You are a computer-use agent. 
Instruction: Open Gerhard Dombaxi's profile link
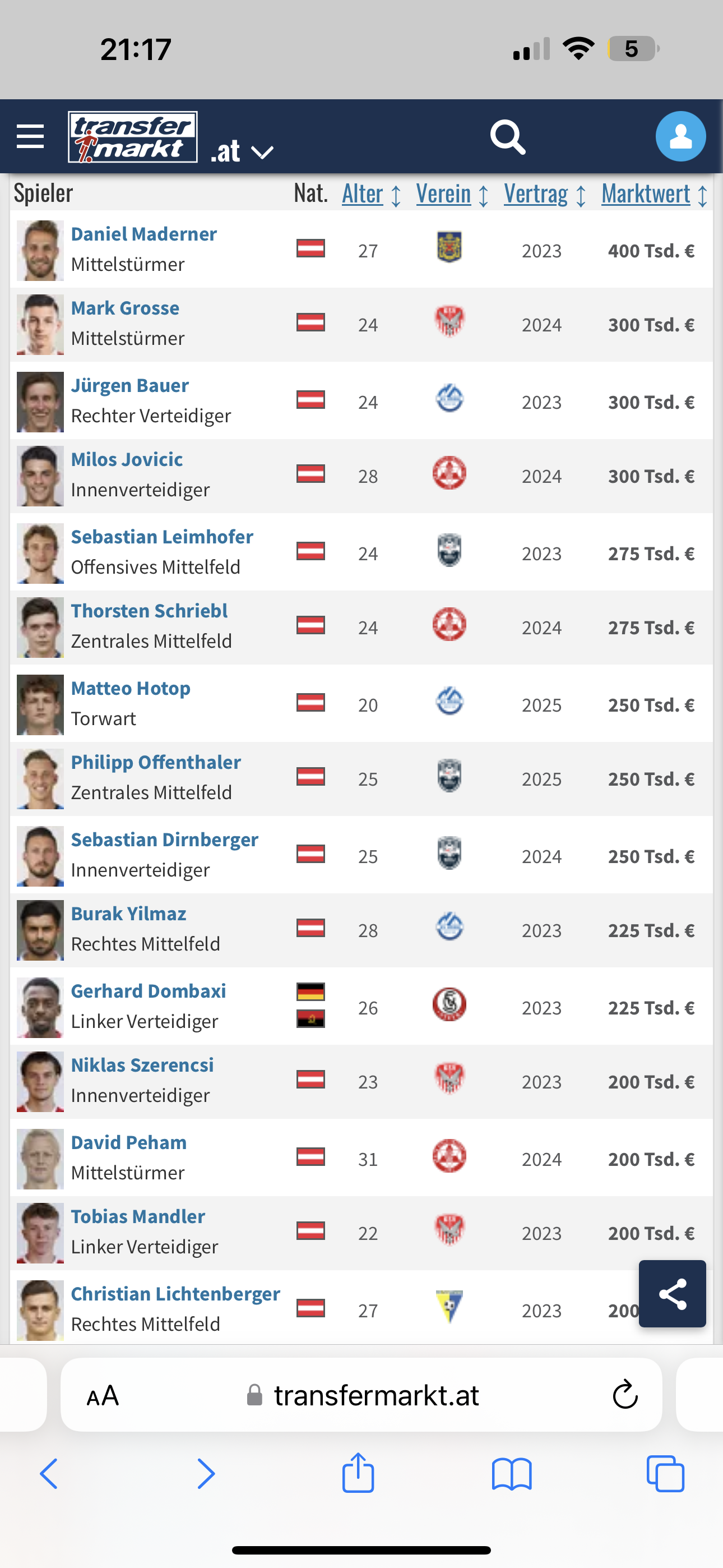coord(149,991)
